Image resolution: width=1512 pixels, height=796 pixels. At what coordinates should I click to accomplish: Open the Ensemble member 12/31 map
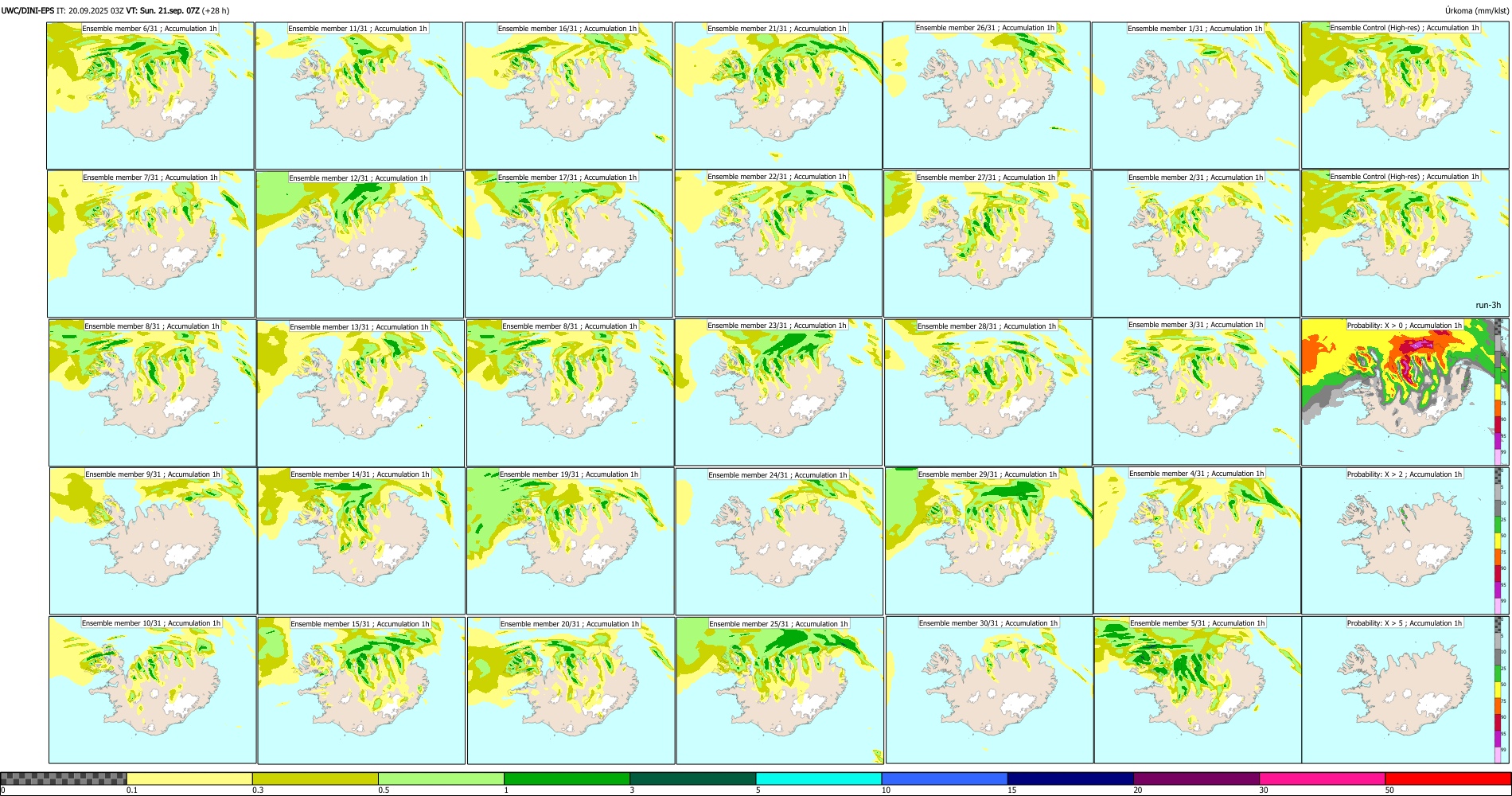[360, 244]
